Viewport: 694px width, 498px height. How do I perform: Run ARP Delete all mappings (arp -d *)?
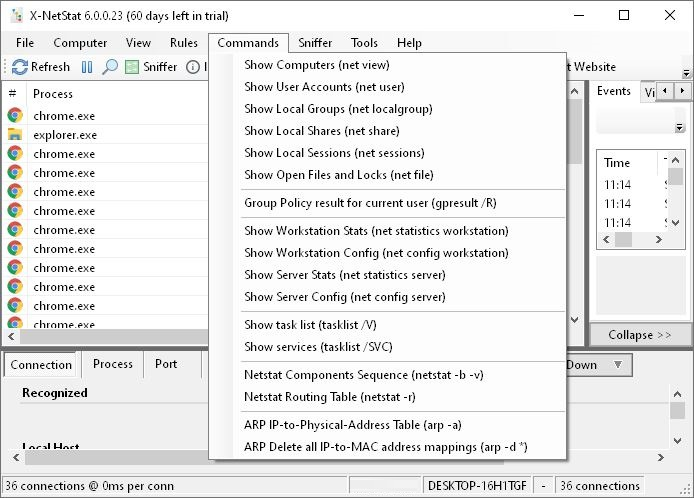pyautogui.click(x=387, y=447)
